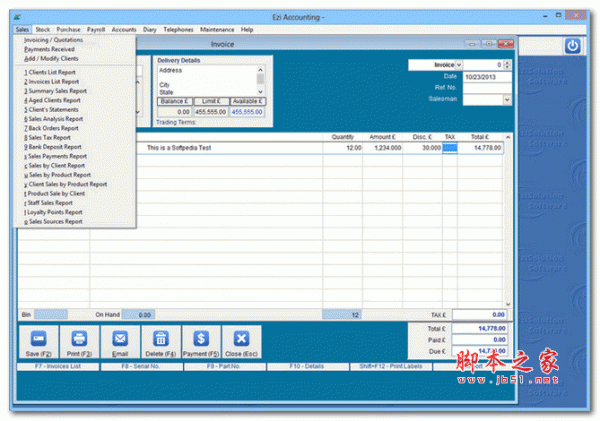The image size is (600, 421).
Task: Open the Help menu
Action: pos(247,29)
